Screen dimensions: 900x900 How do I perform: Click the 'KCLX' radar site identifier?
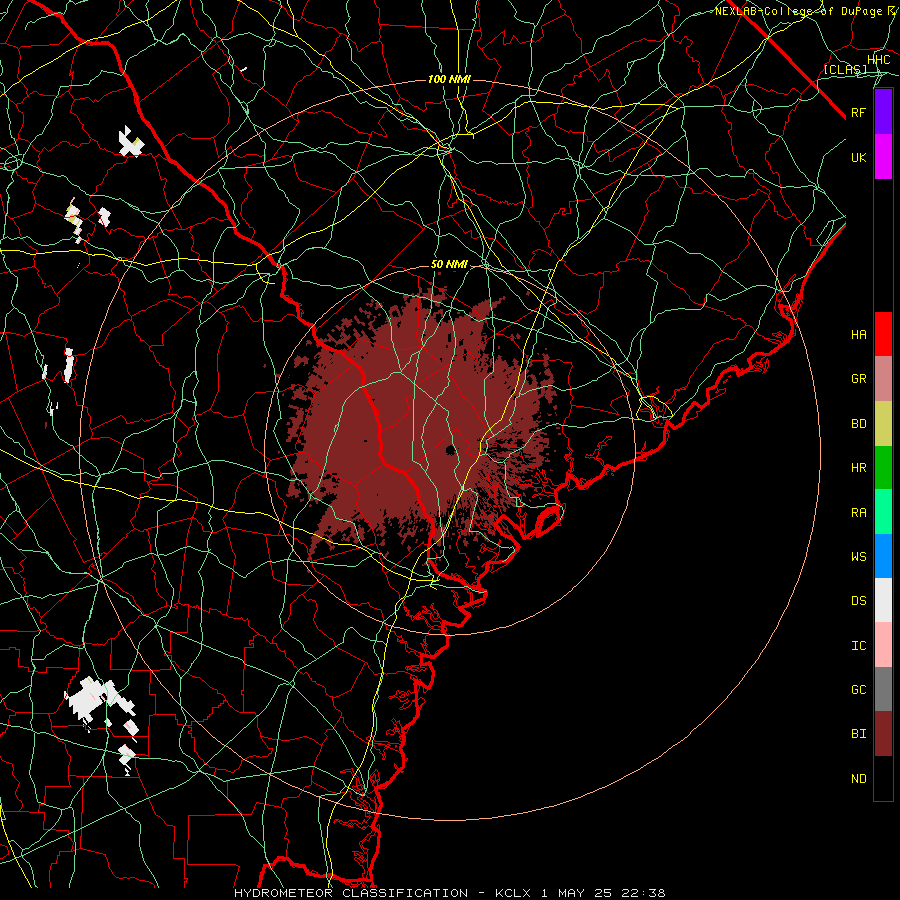click(513, 893)
